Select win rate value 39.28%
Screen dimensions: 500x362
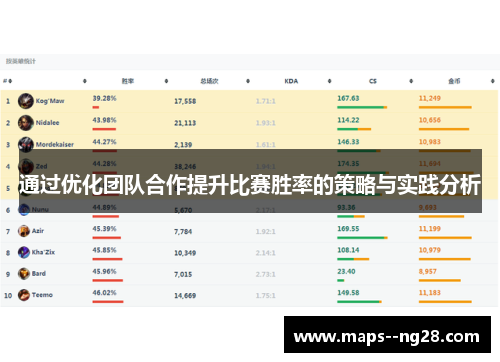104,98
